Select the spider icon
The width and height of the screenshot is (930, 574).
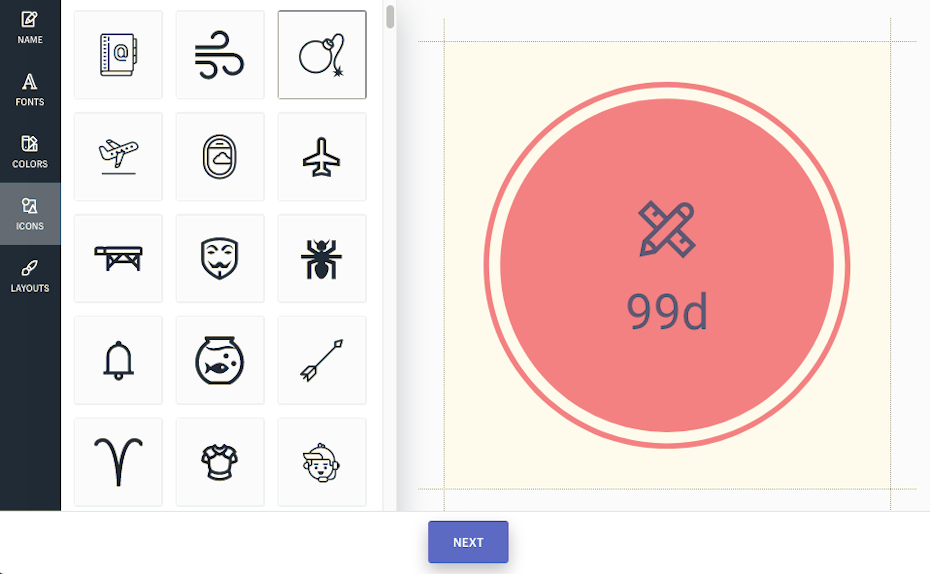tap(322, 259)
